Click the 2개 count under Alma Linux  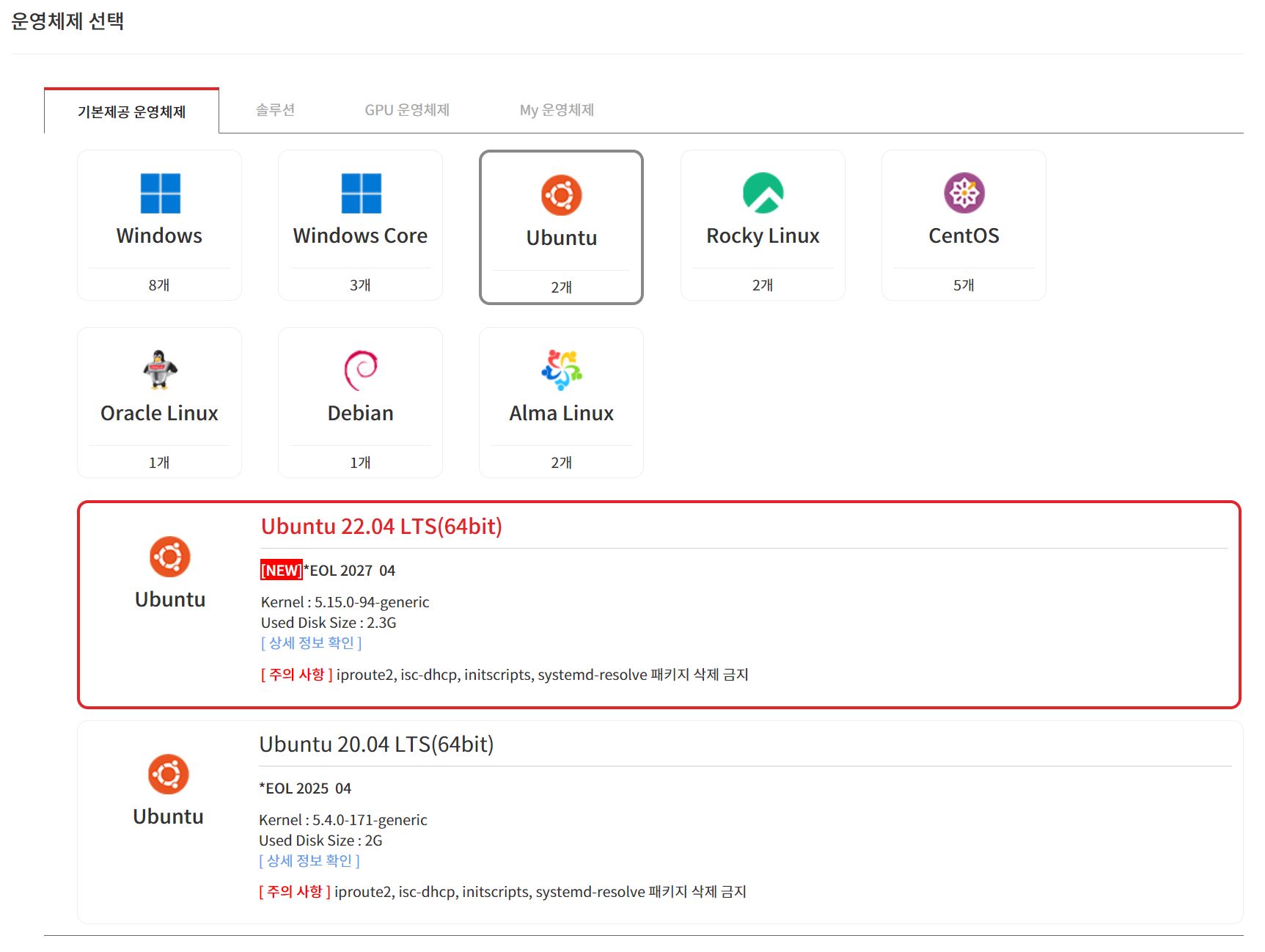[562, 463]
